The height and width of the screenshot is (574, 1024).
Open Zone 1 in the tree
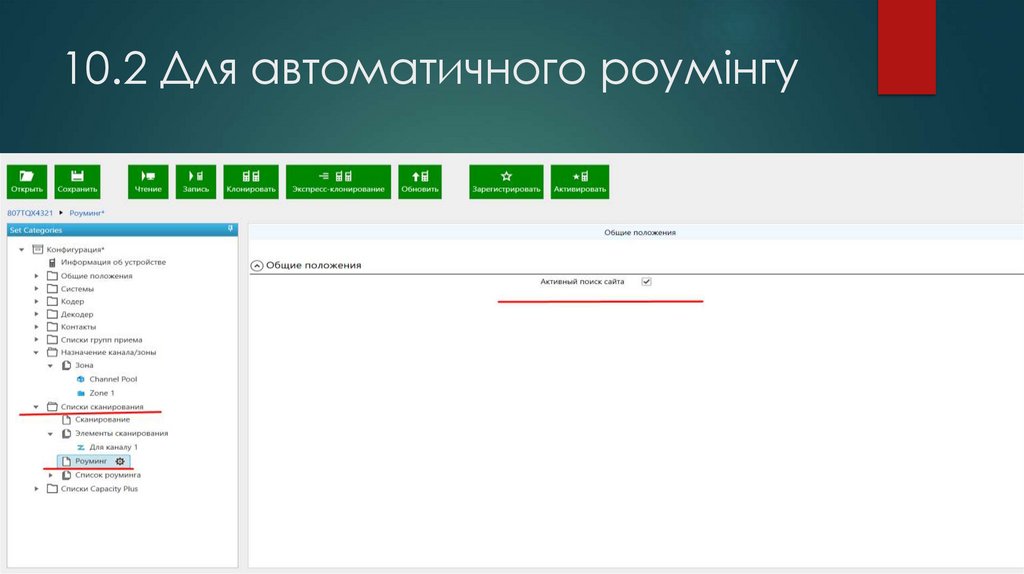point(102,393)
